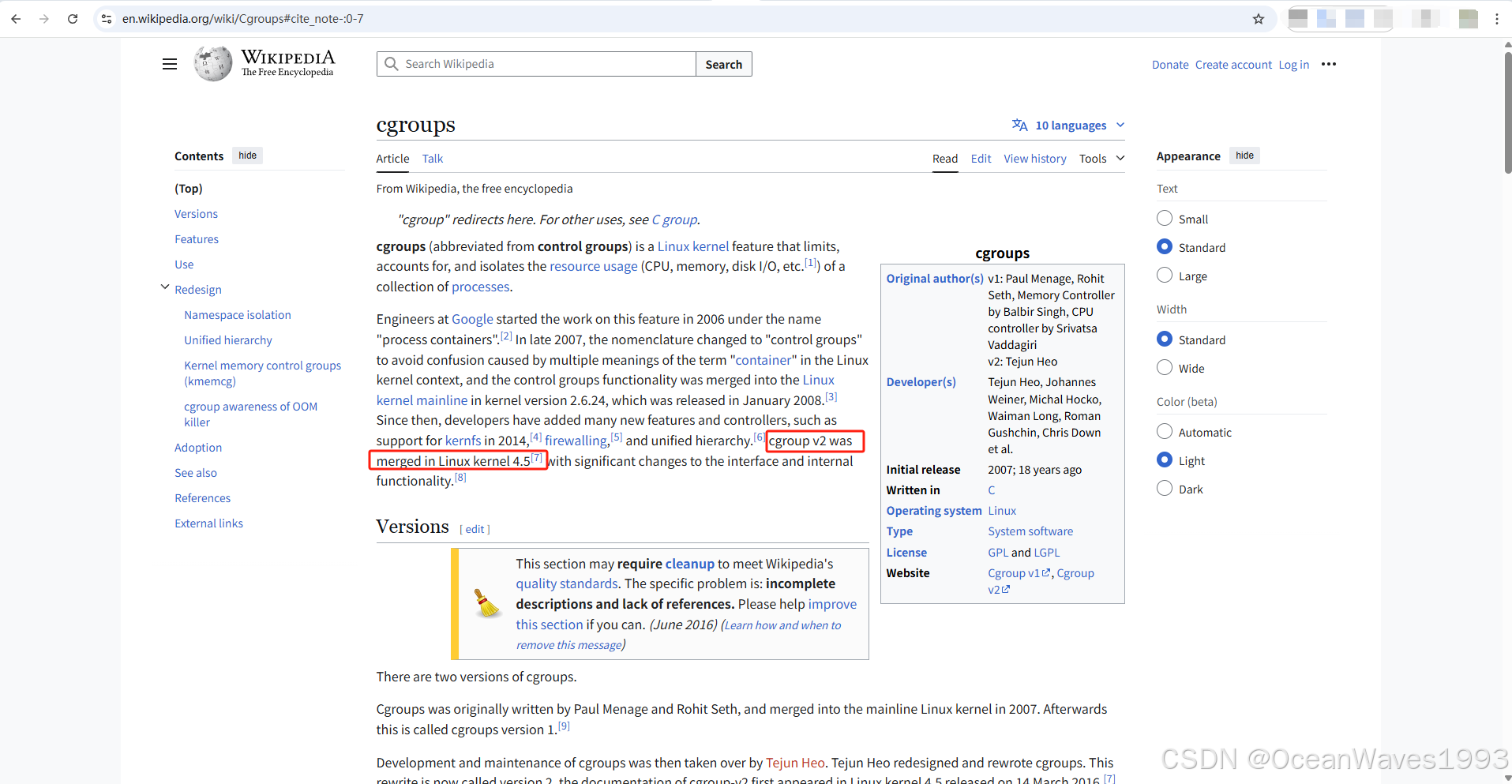Open the Google link in the article
The width and height of the screenshot is (1512, 784).
(472, 319)
